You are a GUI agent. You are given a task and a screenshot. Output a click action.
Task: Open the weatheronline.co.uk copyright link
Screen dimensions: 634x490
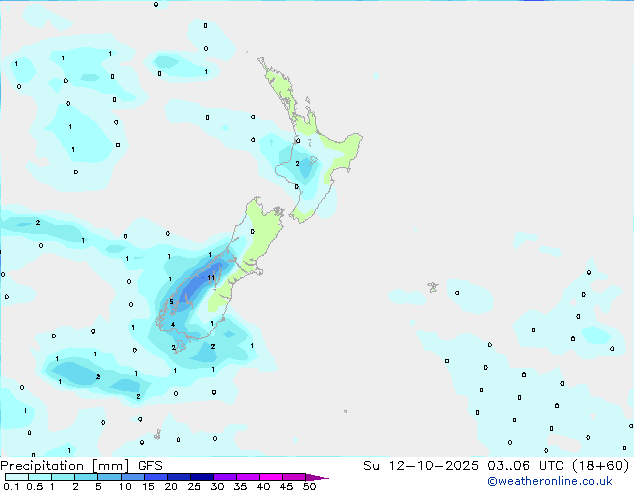point(549,481)
